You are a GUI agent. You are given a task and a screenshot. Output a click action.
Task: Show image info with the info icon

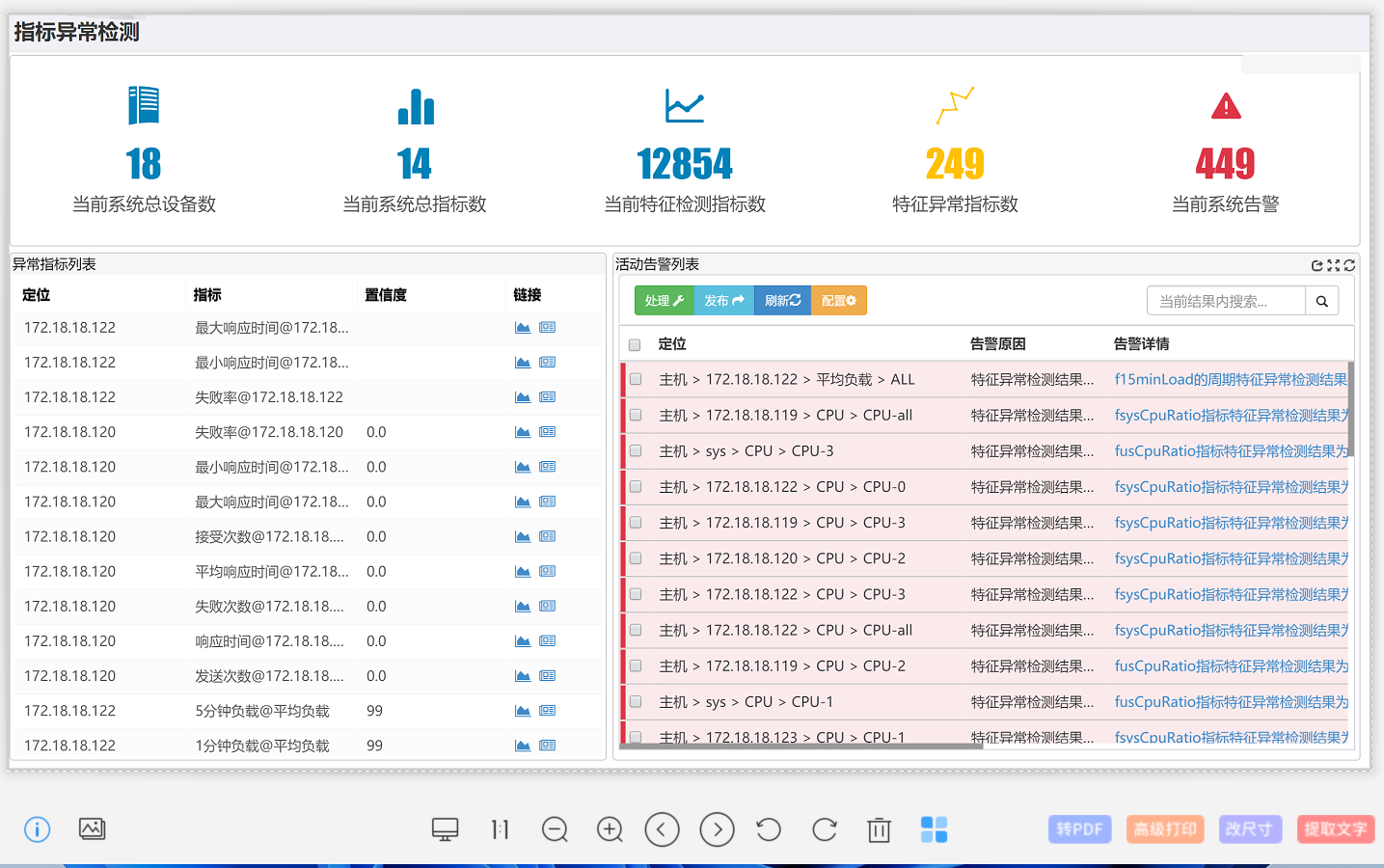click(x=37, y=829)
